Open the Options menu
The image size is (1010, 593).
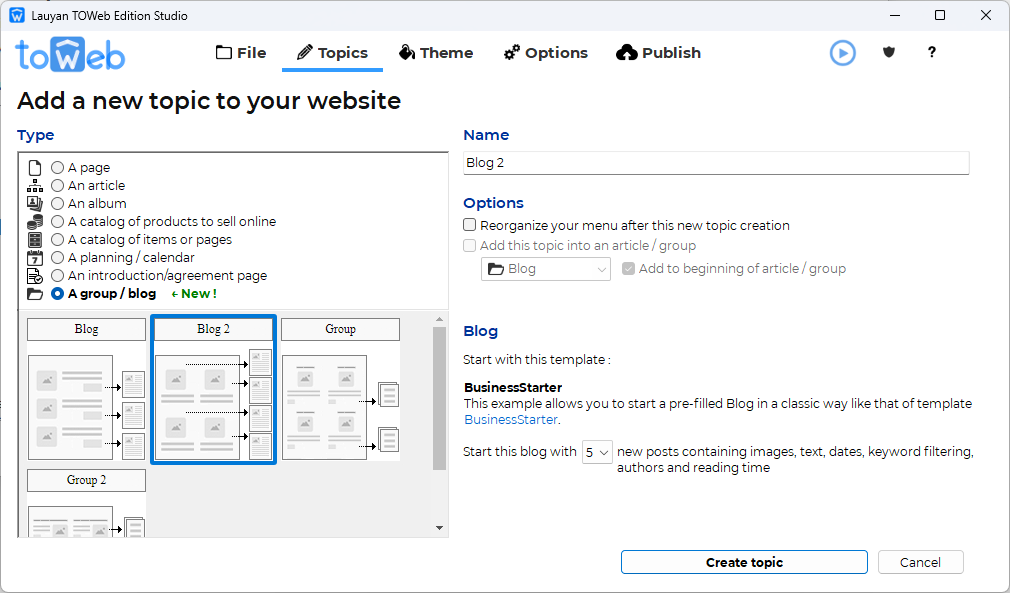coord(546,53)
